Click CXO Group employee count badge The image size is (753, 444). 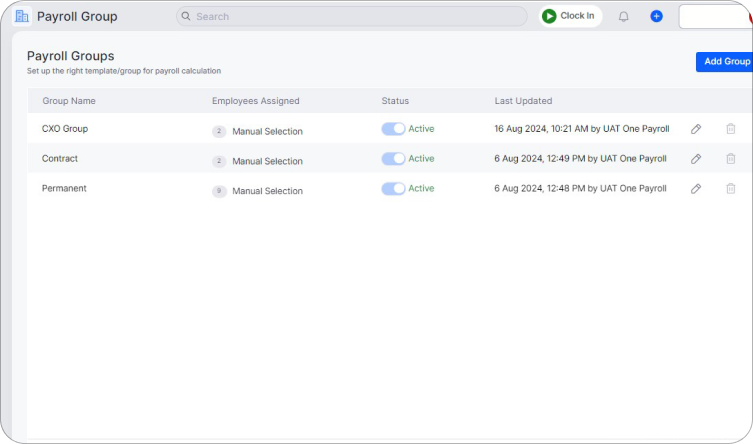pos(219,131)
